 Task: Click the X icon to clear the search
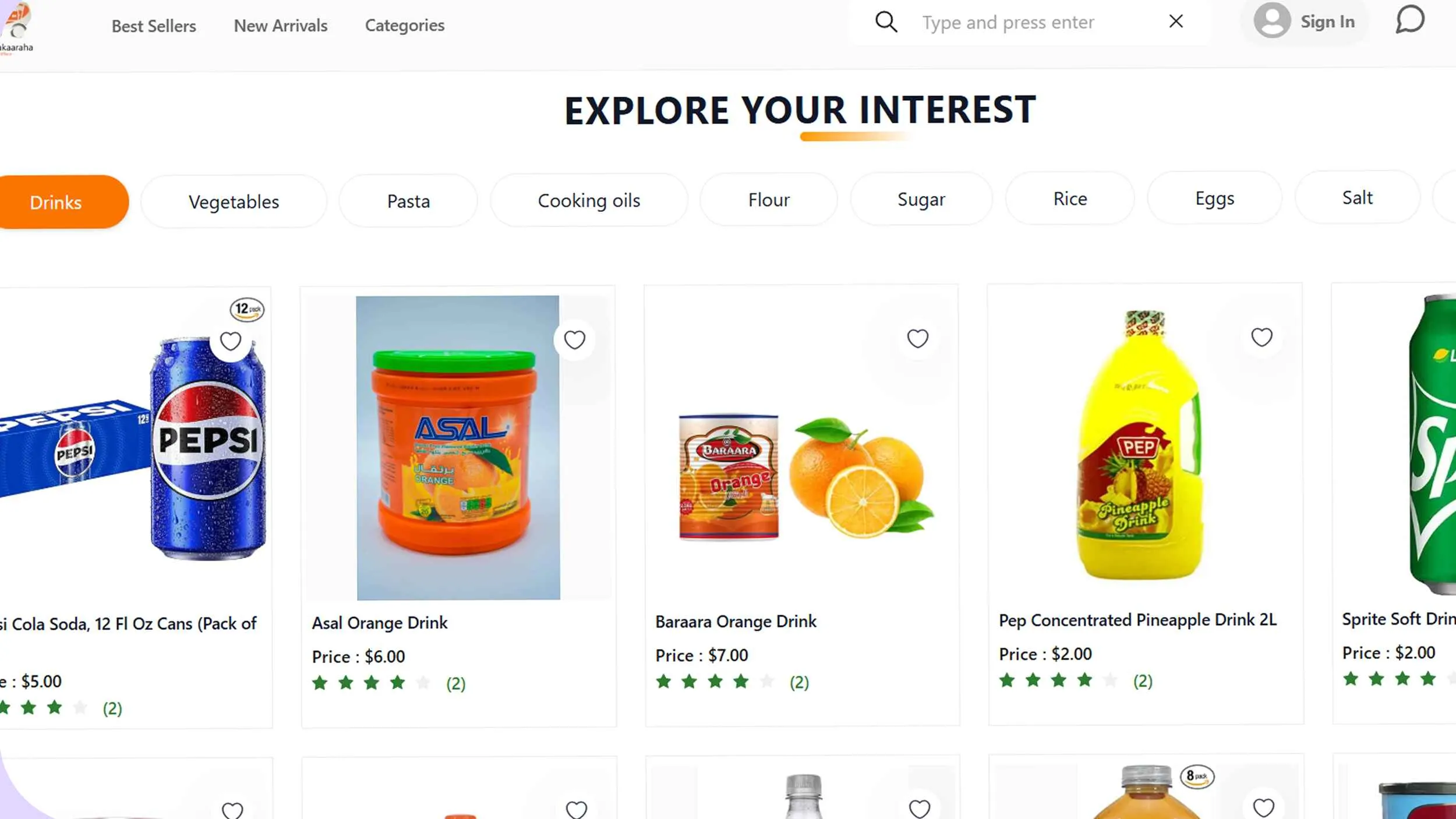click(1176, 22)
